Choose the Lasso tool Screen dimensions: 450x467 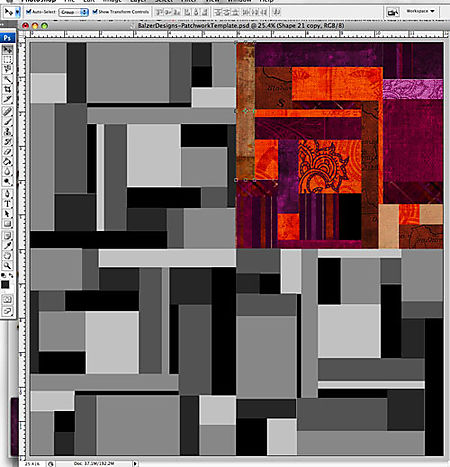tap(7, 69)
